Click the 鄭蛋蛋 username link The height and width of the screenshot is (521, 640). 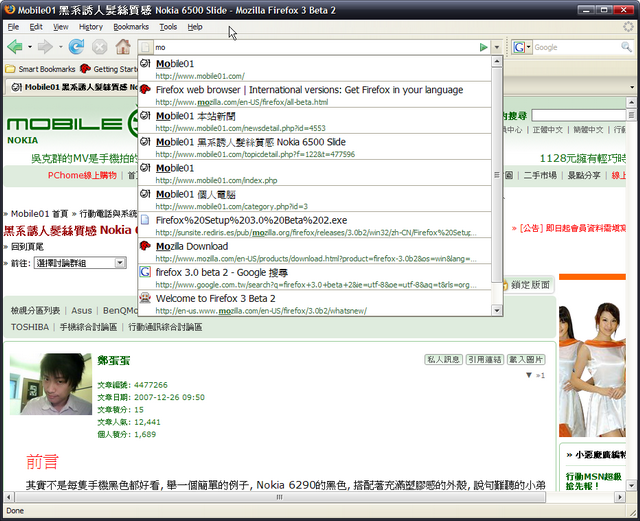pos(114,360)
